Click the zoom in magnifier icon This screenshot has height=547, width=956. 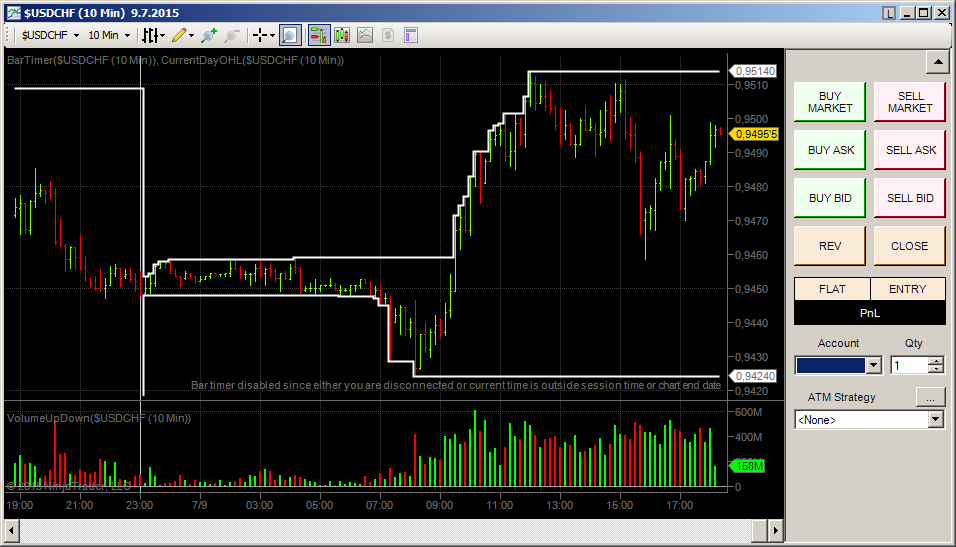pos(209,35)
